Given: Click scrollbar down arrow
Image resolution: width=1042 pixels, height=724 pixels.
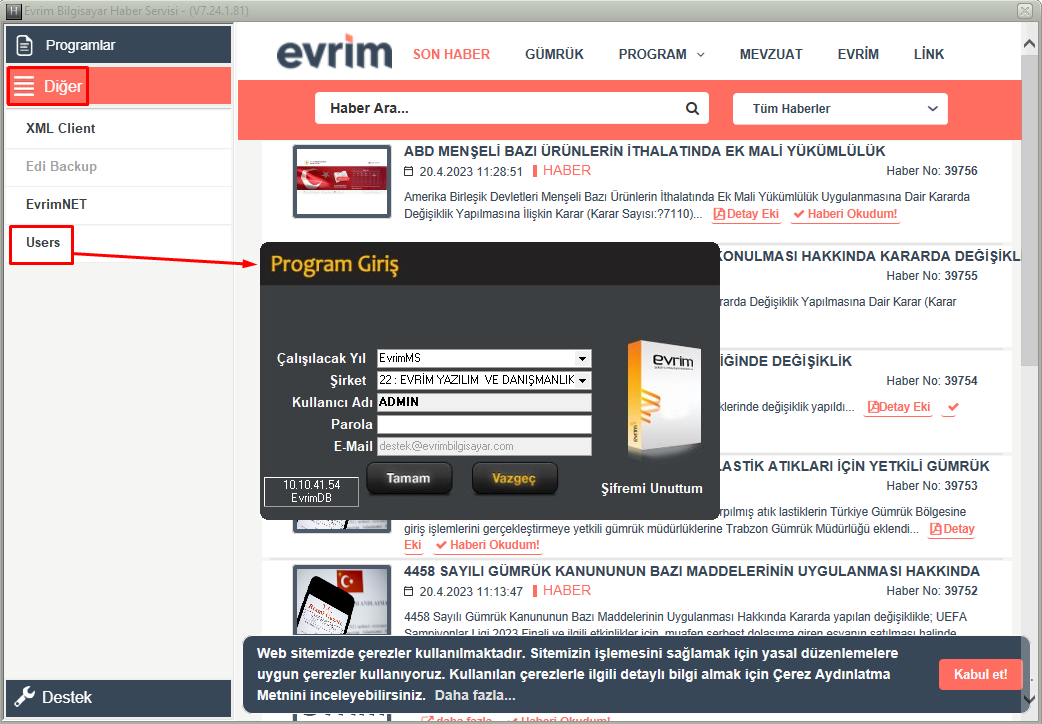Looking at the screenshot, I should tap(1029, 699).
